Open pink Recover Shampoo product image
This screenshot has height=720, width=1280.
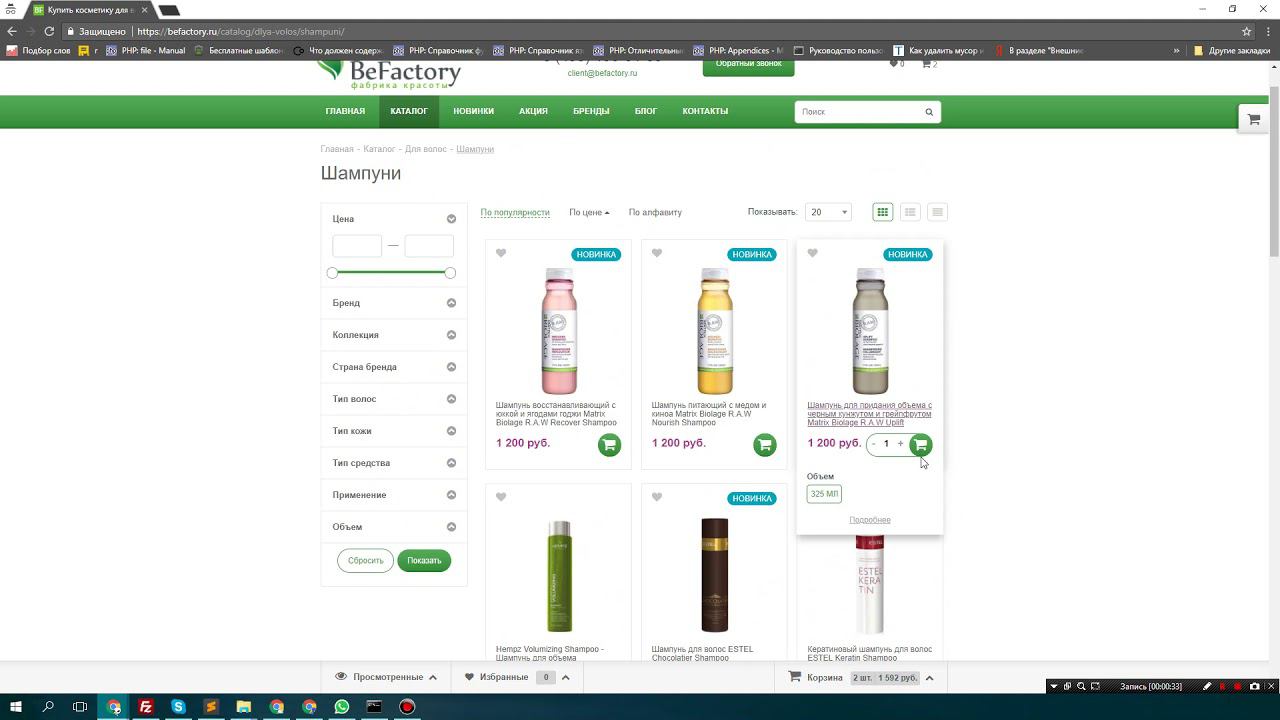coord(558,331)
